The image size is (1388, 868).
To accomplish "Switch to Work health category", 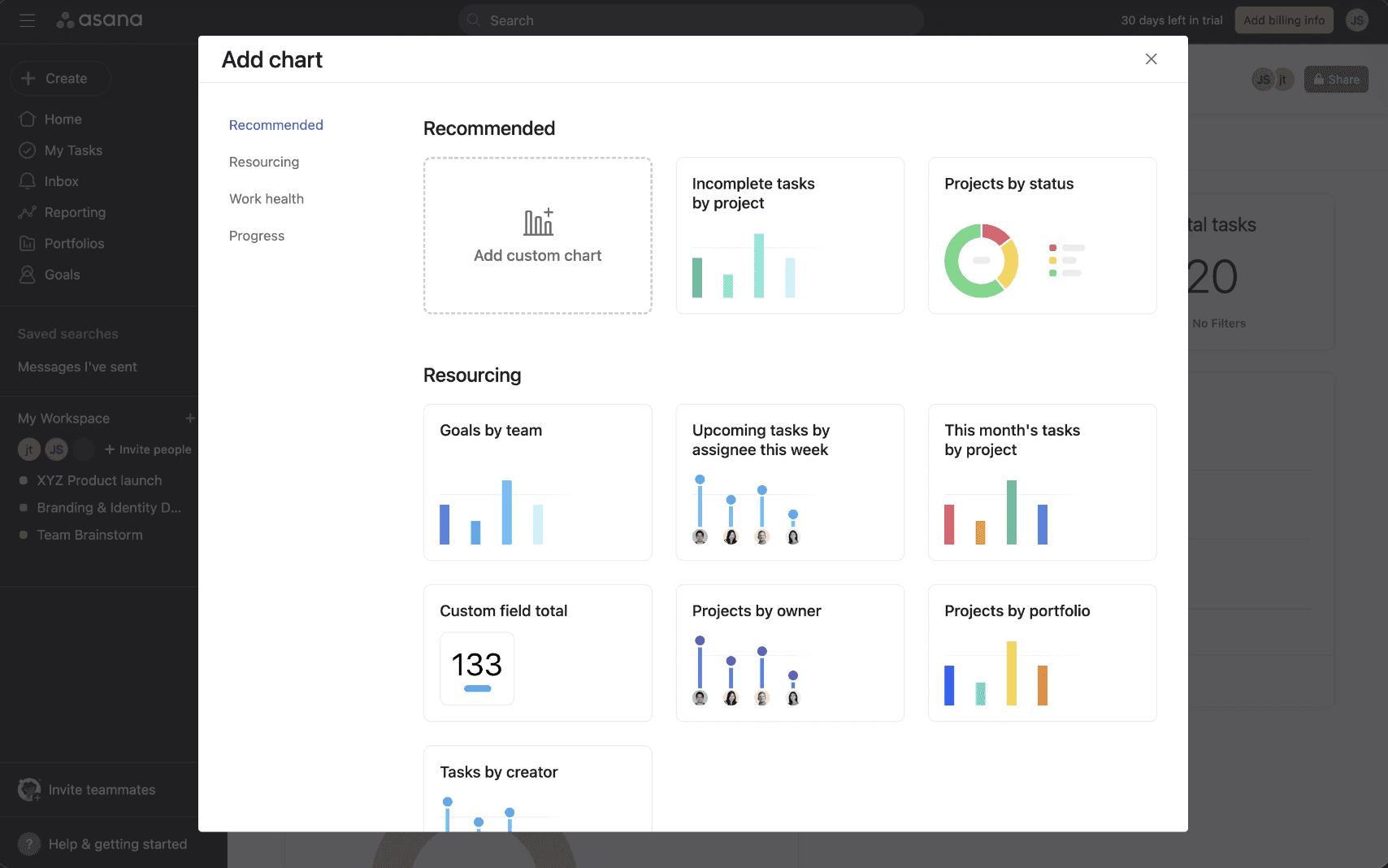I will click(x=267, y=198).
